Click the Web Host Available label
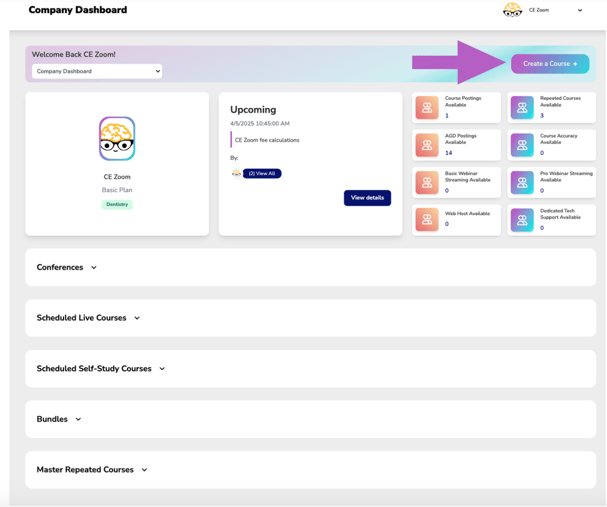The image size is (607, 507). click(x=467, y=213)
